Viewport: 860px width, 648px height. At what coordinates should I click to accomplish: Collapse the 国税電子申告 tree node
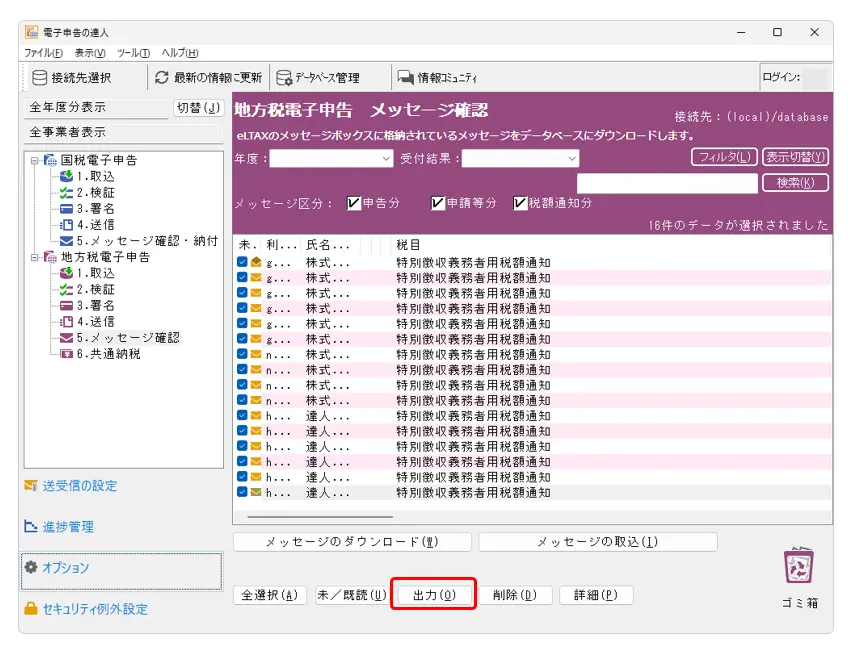(x=35, y=160)
